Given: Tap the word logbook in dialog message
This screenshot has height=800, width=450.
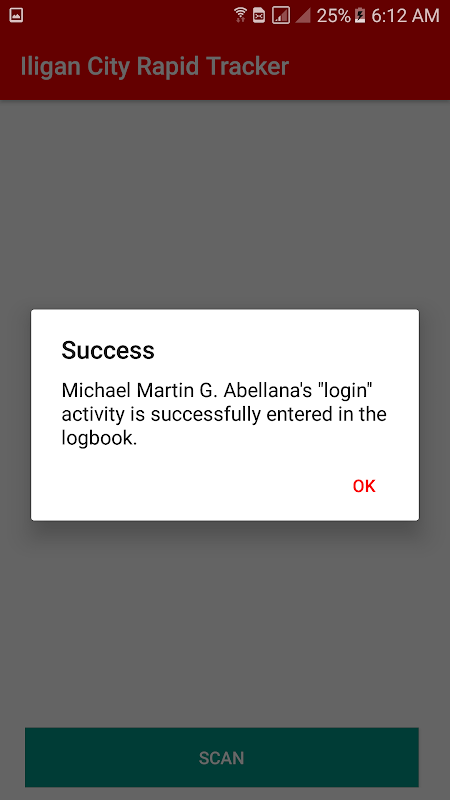Looking at the screenshot, I should (99, 438).
